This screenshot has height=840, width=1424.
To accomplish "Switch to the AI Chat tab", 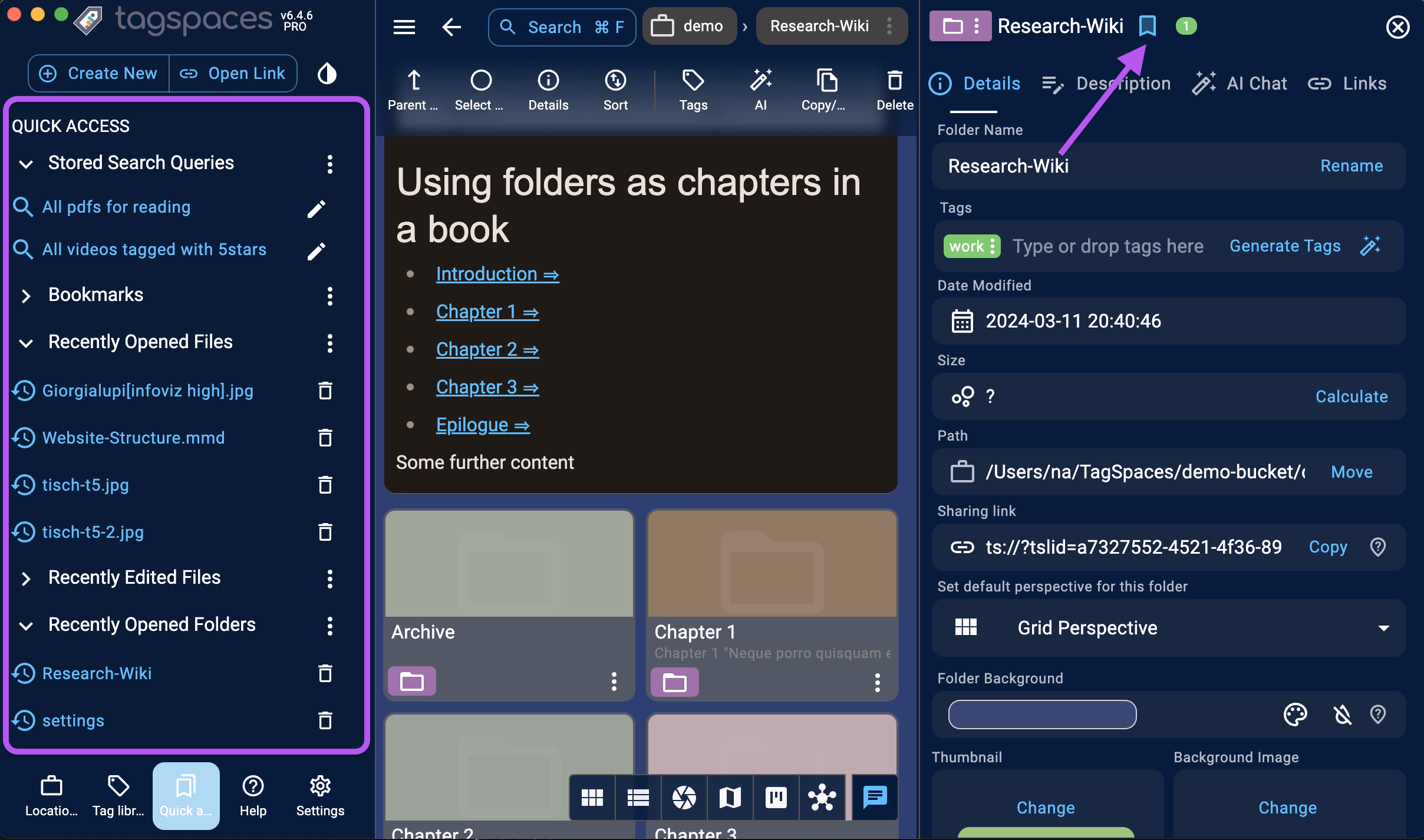I will [x=1240, y=84].
